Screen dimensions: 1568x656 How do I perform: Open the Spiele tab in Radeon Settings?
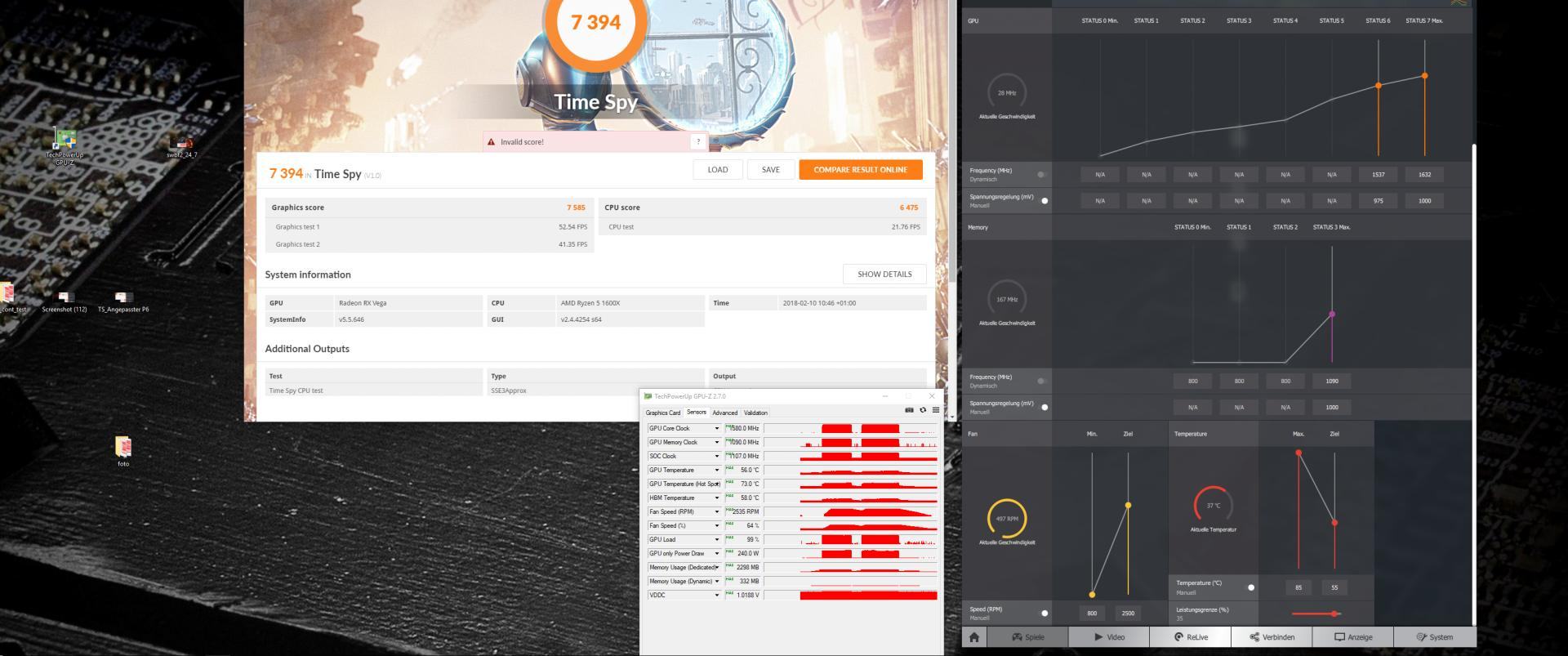[1027, 637]
